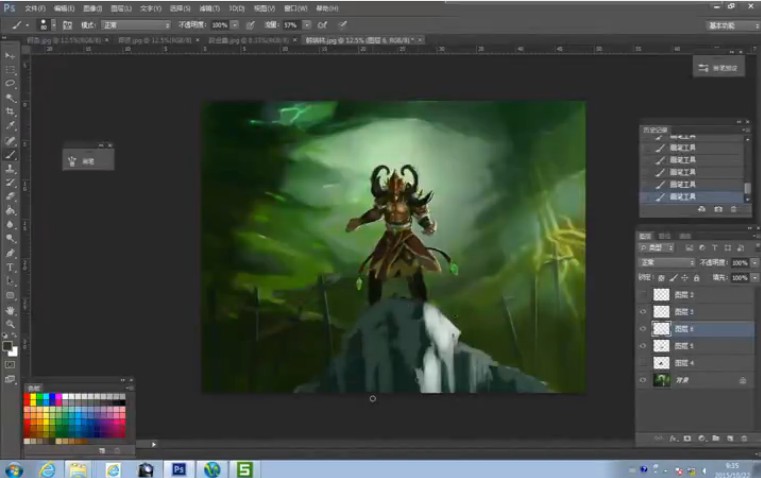This screenshot has width=761, height=478.
Task: Toggle pressure for opacity button
Action: click(250, 25)
